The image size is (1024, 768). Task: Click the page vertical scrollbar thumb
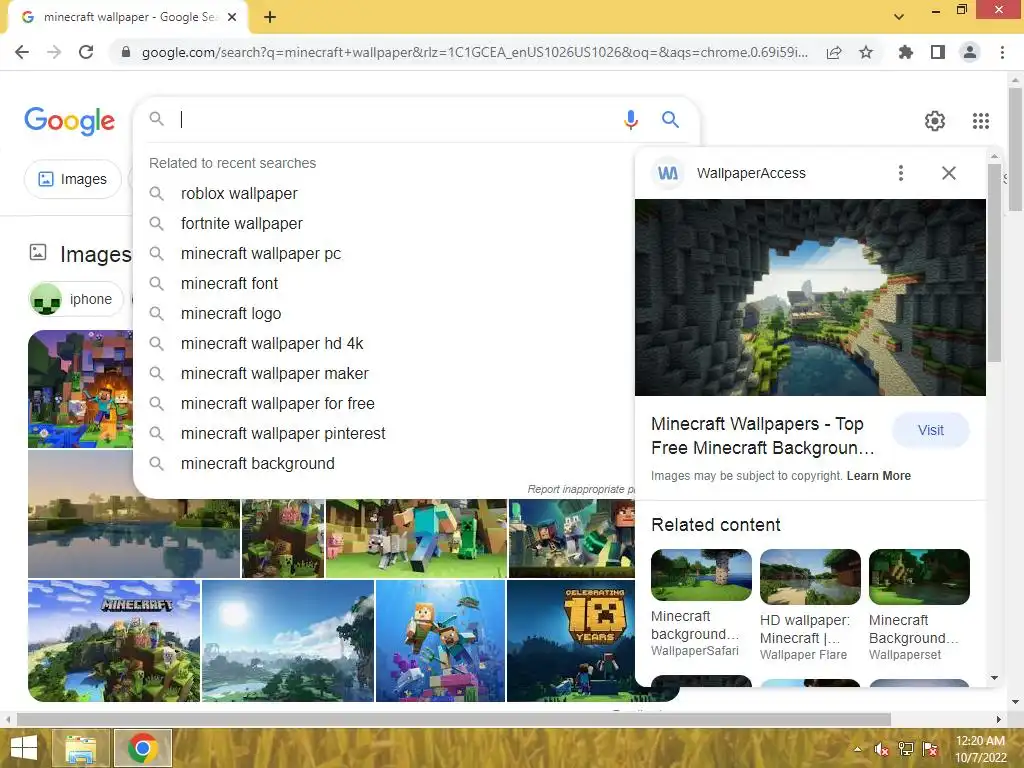[1015, 149]
